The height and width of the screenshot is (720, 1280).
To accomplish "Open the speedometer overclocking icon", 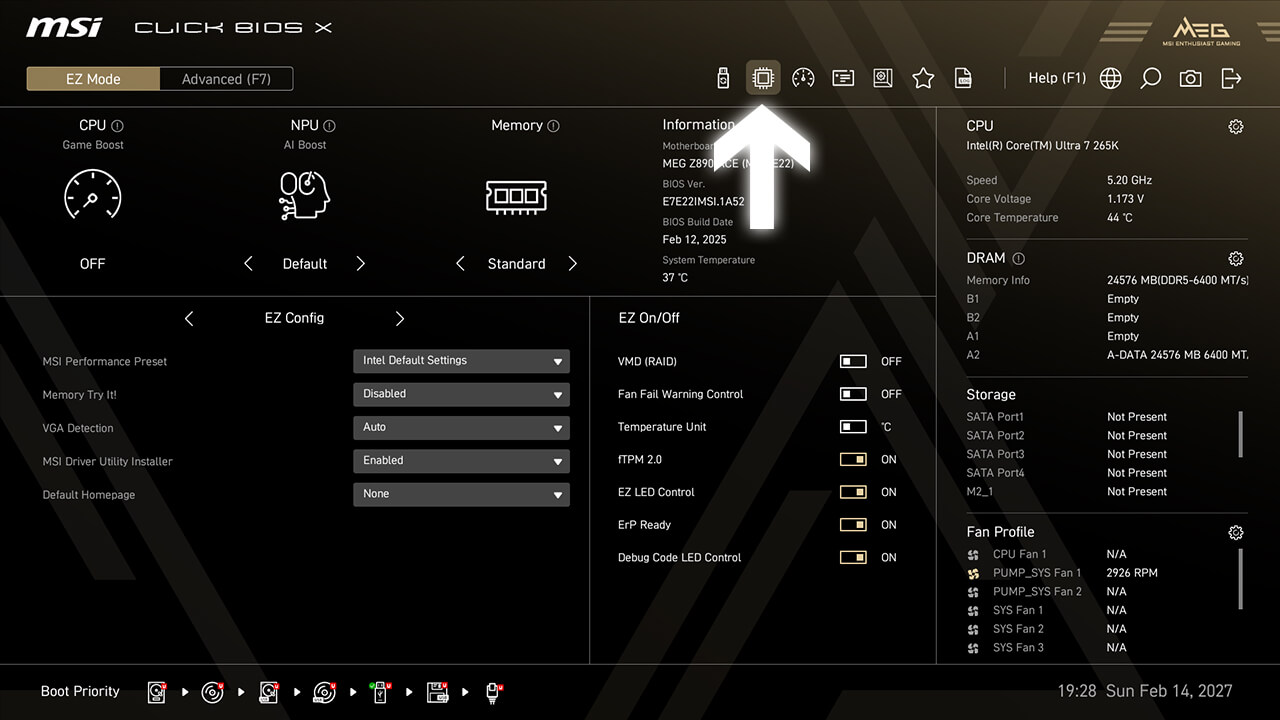I will coord(803,78).
